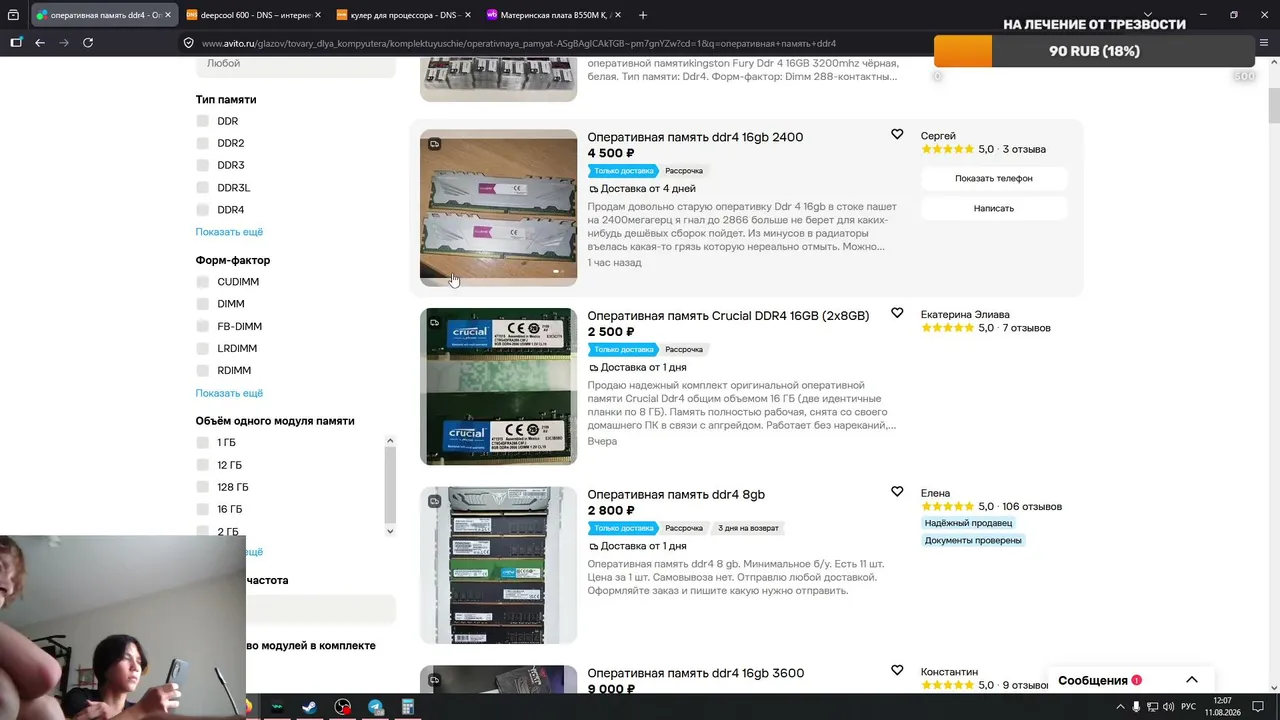Go forward in browser history
Screen dimensions: 1280x720
pyautogui.click(x=64, y=43)
